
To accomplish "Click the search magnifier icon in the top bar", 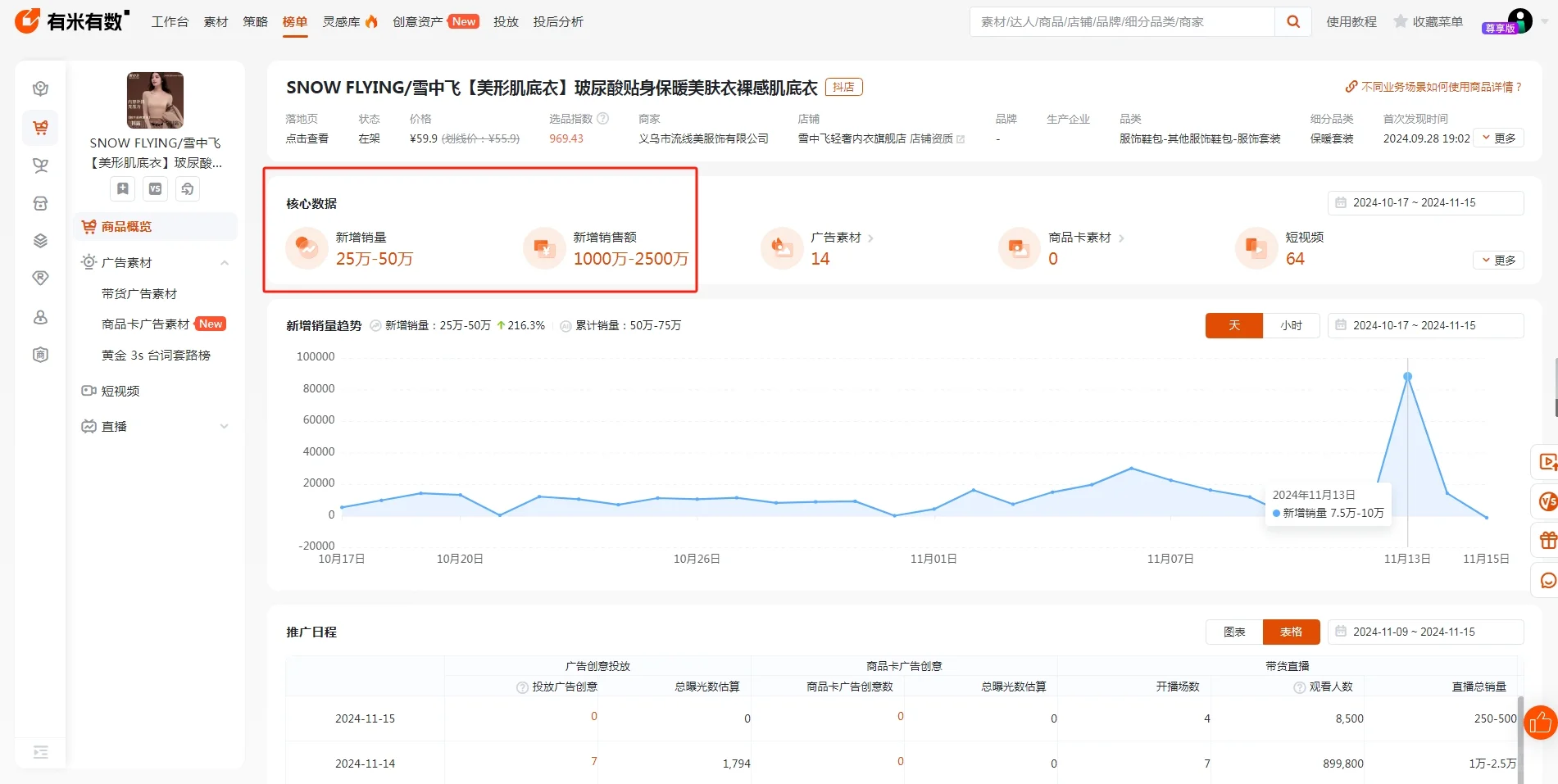I will (x=1292, y=21).
